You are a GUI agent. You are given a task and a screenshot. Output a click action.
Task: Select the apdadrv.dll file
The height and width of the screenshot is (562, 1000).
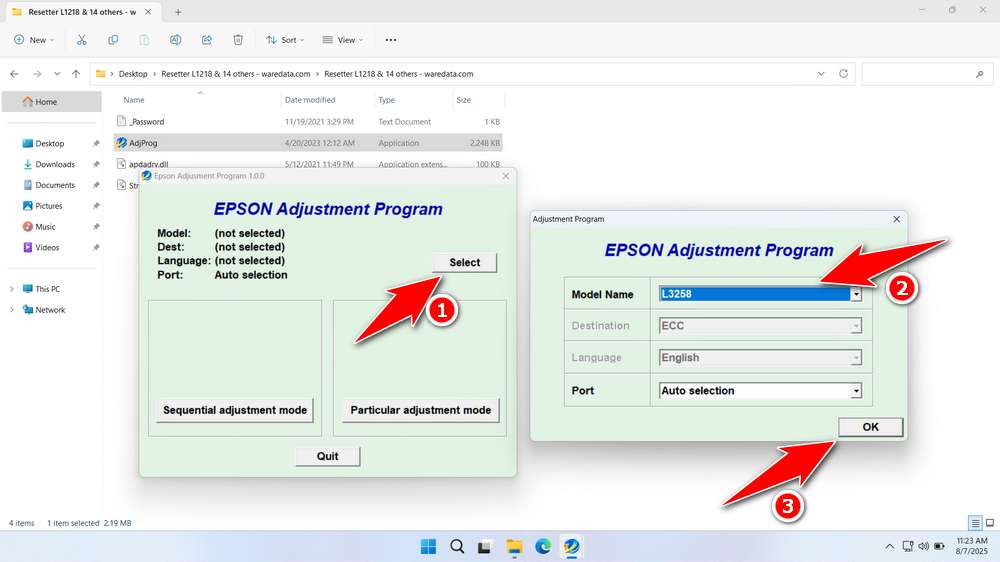point(309,164)
